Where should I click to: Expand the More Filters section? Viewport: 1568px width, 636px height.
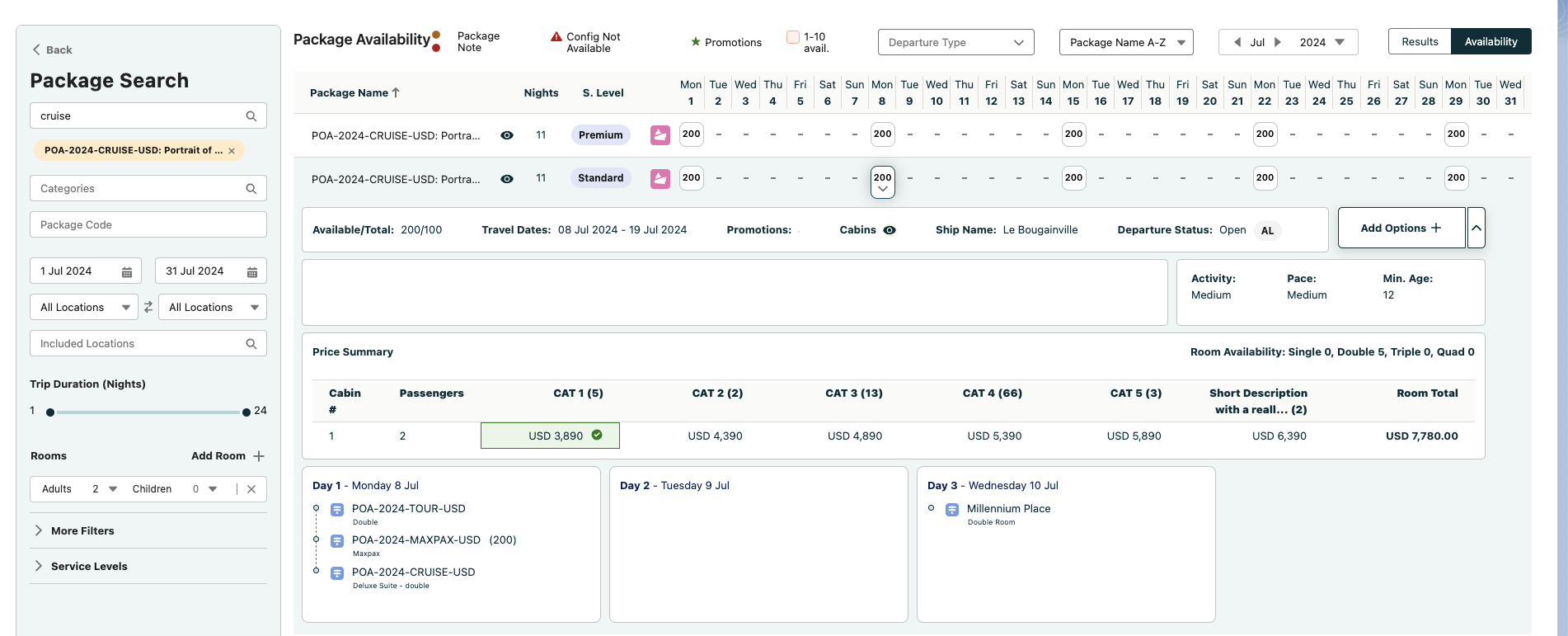click(82, 530)
